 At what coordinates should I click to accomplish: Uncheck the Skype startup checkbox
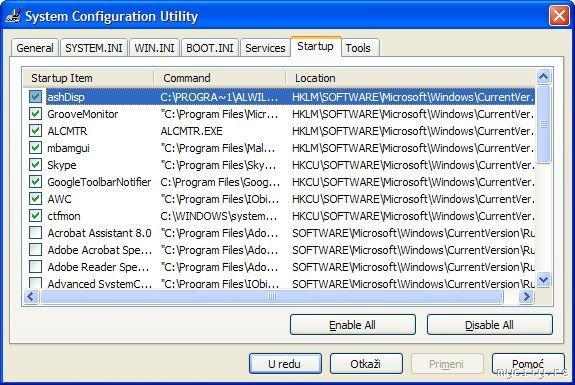[35, 165]
